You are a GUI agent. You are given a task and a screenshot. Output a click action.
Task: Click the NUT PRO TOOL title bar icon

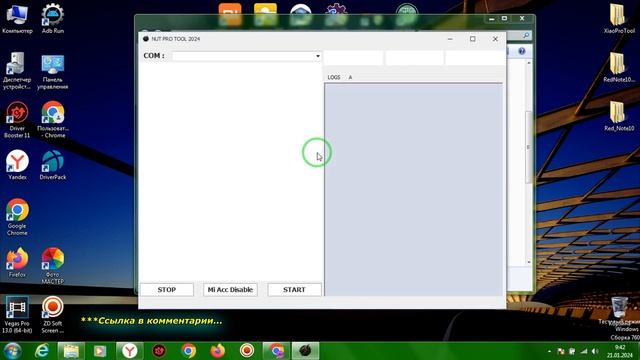pos(146,39)
